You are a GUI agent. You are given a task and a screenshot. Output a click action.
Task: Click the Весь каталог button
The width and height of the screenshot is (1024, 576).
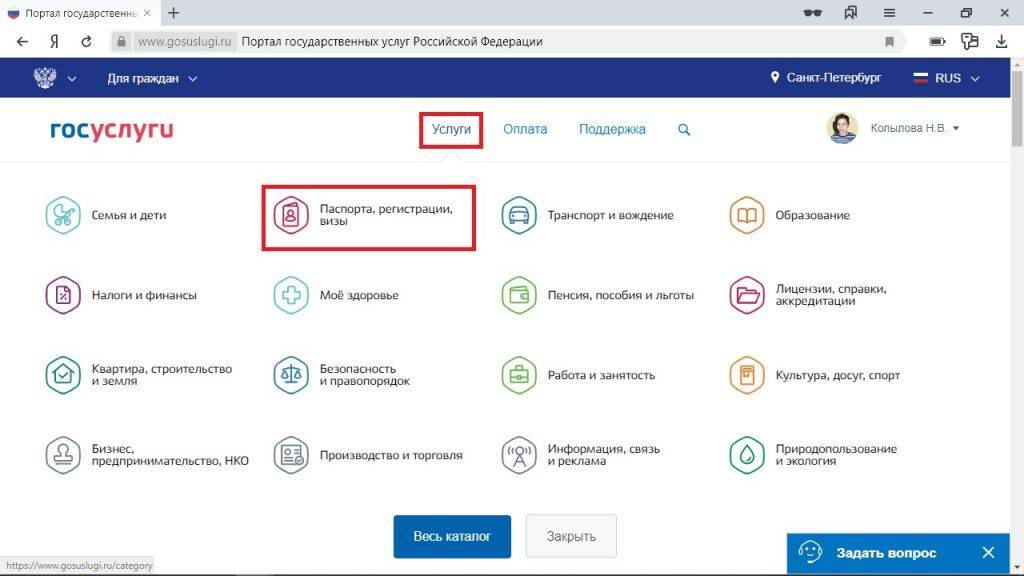(452, 537)
